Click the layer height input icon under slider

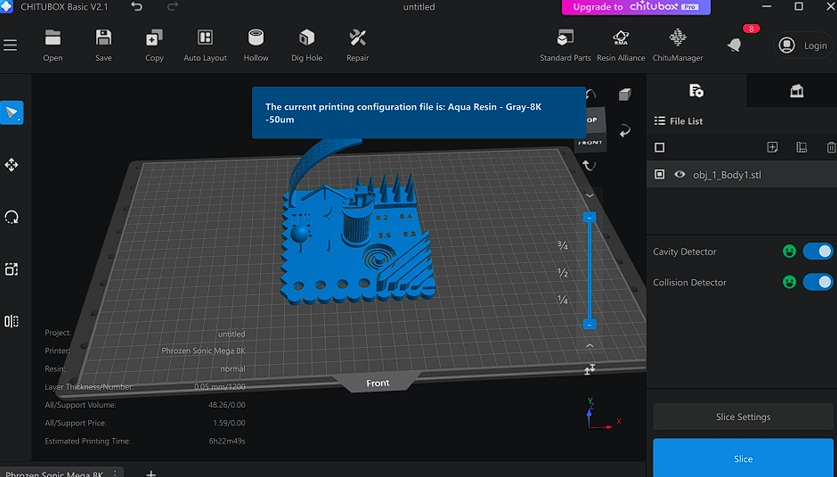[589, 369]
